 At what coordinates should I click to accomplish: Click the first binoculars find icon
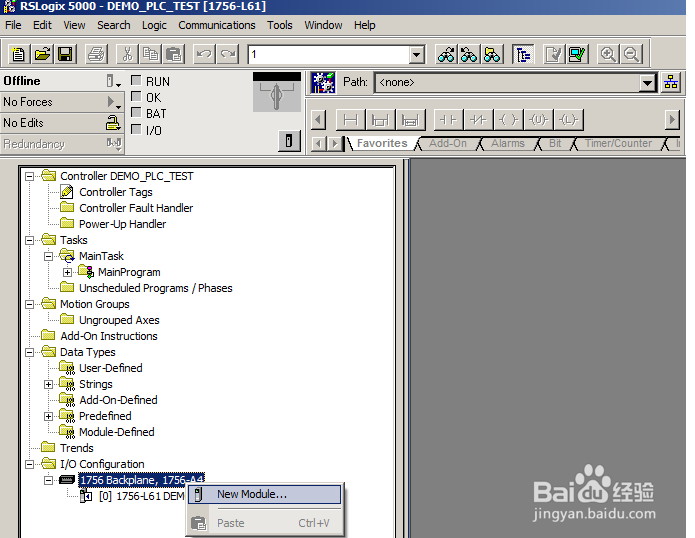click(x=446, y=55)
